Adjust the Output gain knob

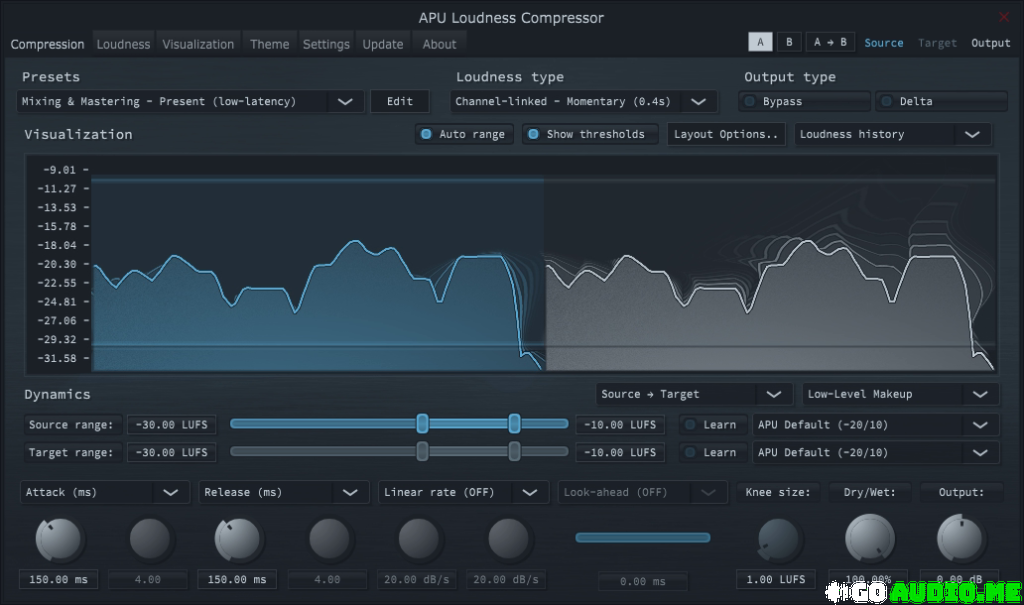958,540
